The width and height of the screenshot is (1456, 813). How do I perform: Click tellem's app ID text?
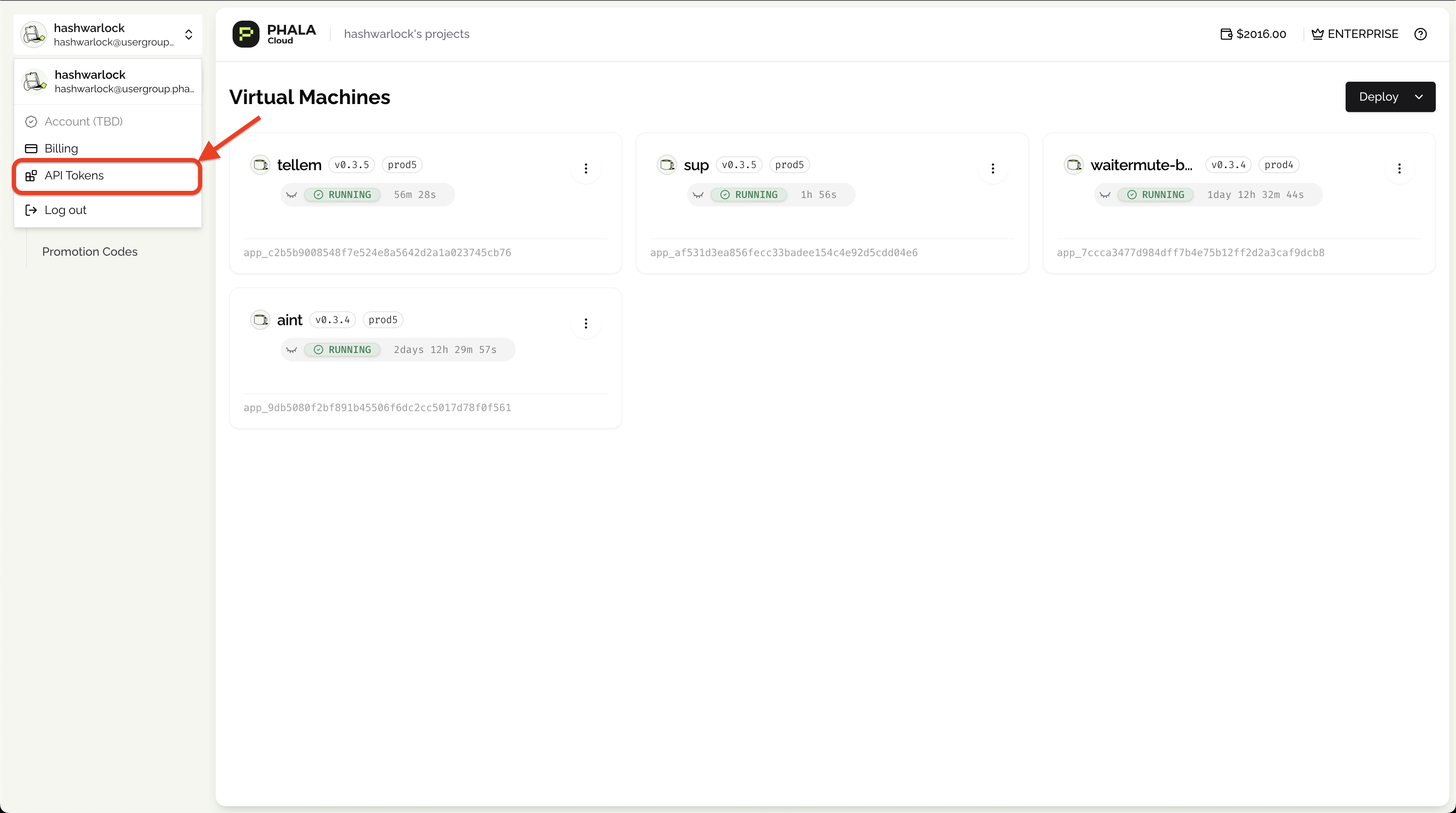click(x=377, y=253)
